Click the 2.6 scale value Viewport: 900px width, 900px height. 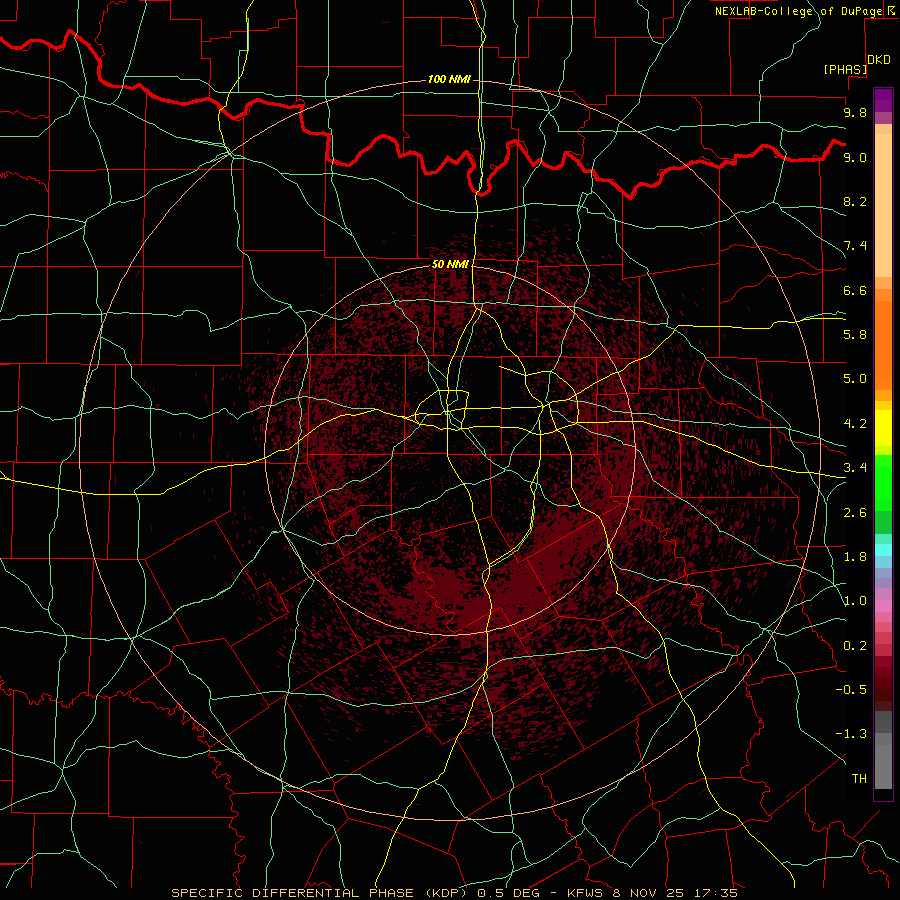click(855, 512)
